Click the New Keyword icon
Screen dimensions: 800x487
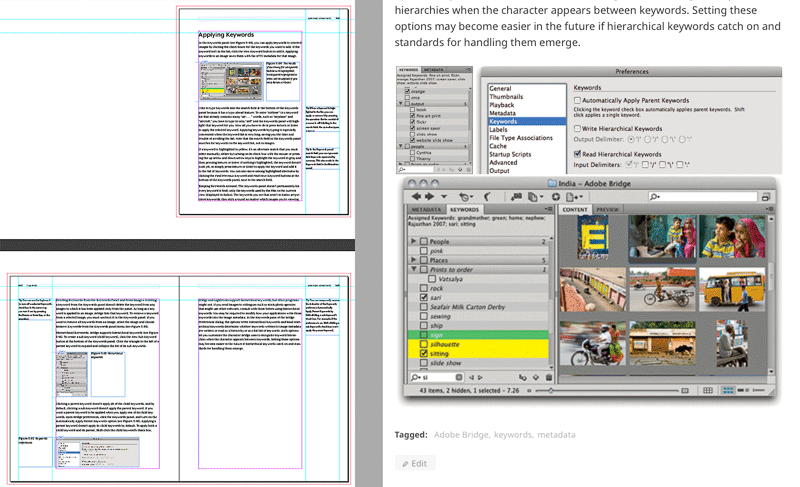[536, 377]
